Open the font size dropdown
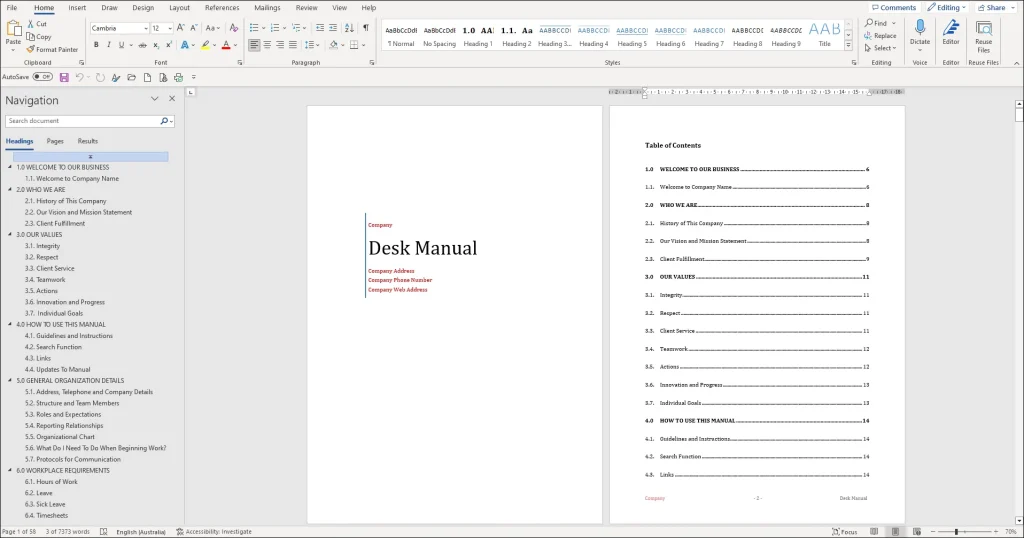This screenshot has height=538, width=1024. pos(170,28)
